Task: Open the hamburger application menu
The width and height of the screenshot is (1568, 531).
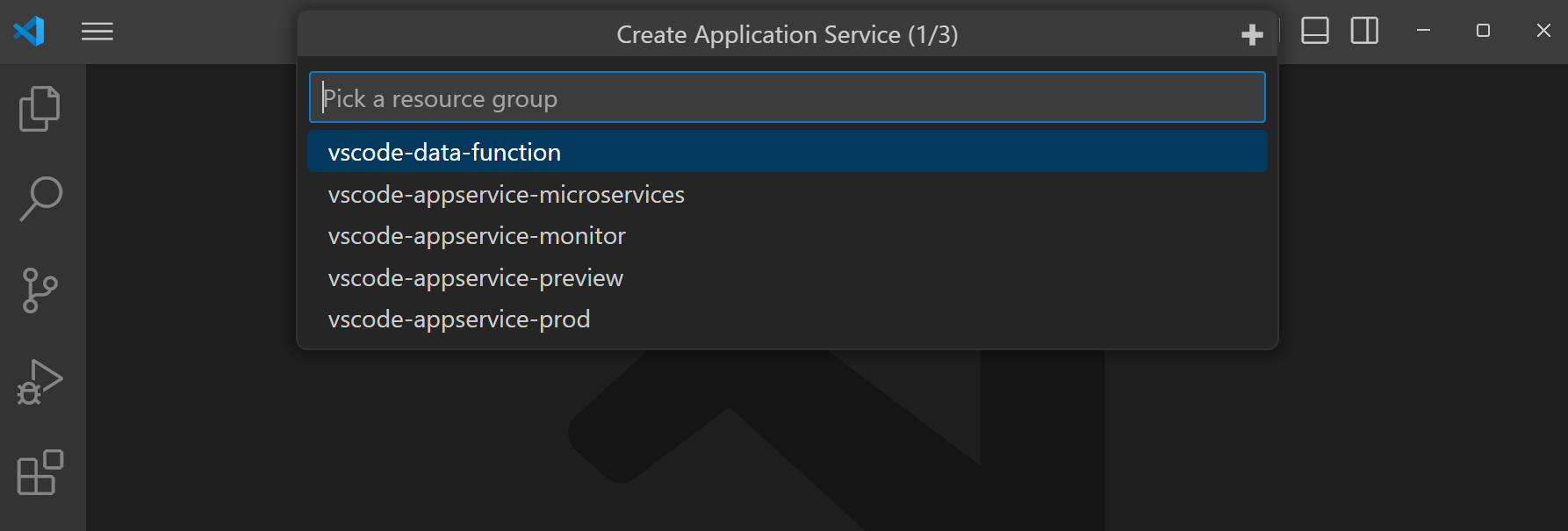Action: coord(97,32)
